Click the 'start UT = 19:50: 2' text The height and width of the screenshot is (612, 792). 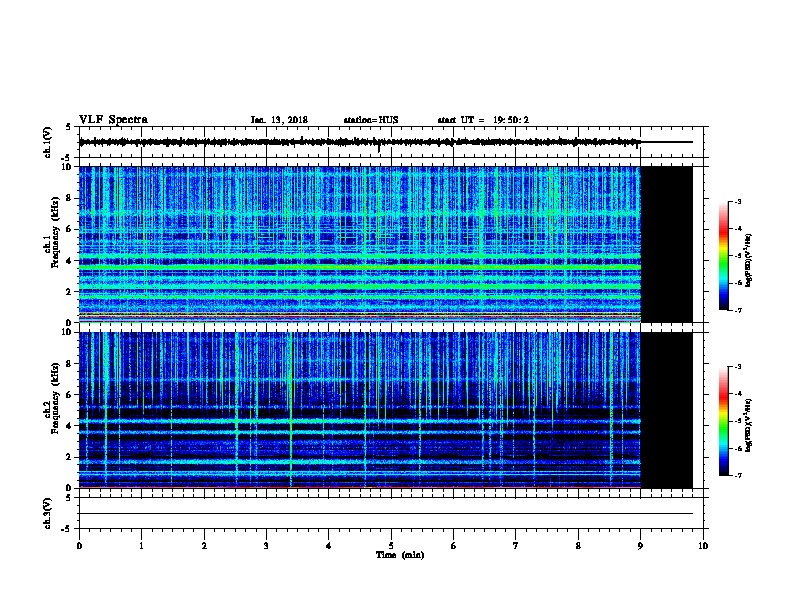(483, 120)
